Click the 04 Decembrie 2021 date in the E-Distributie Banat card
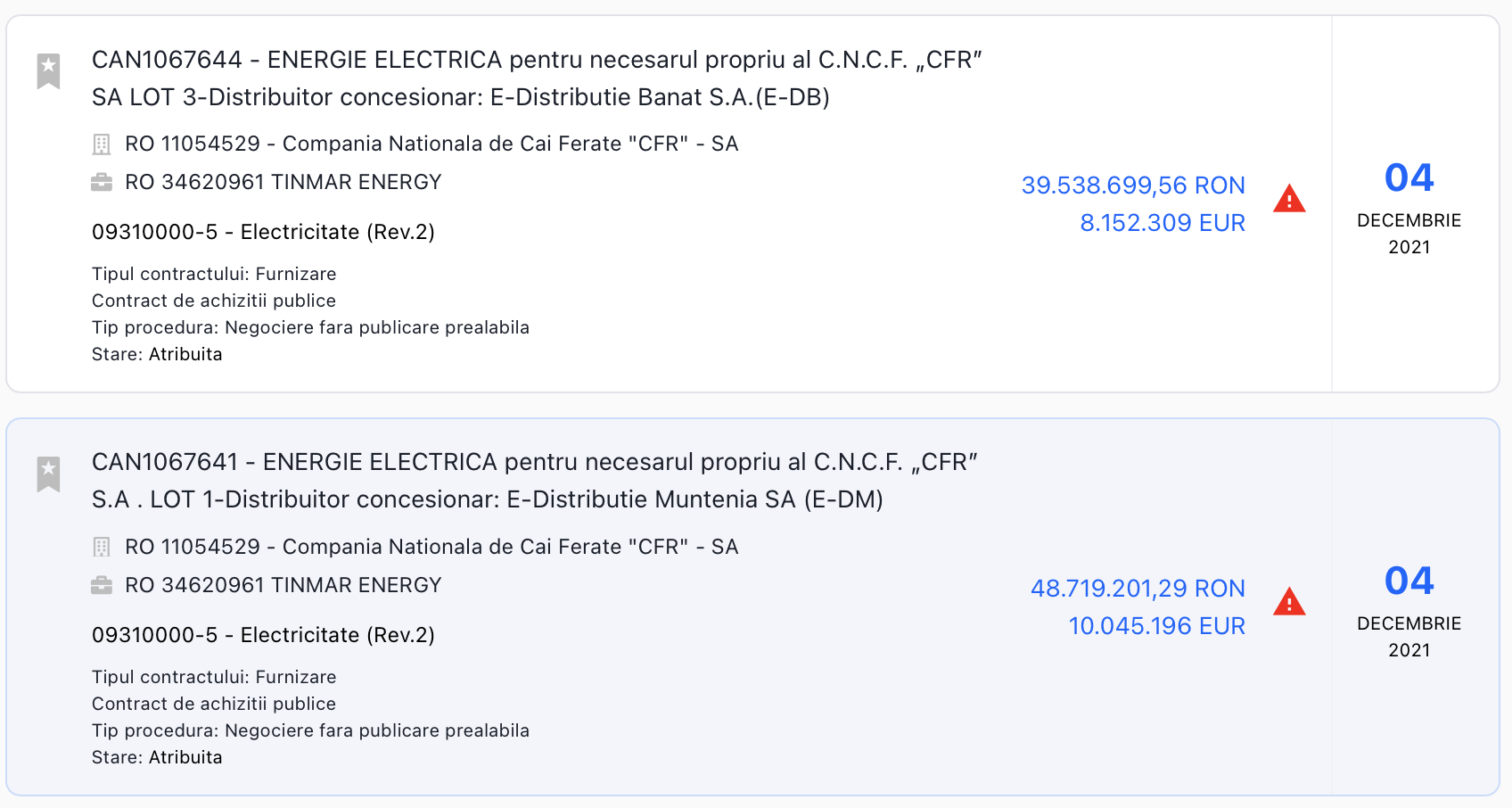 1409,207
